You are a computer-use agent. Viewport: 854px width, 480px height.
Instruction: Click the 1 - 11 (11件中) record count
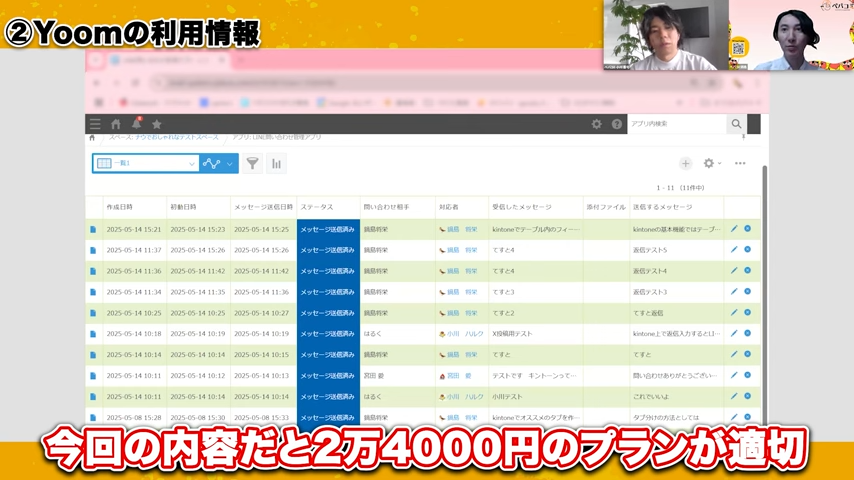pyautogui.click(x=680, y=188)
